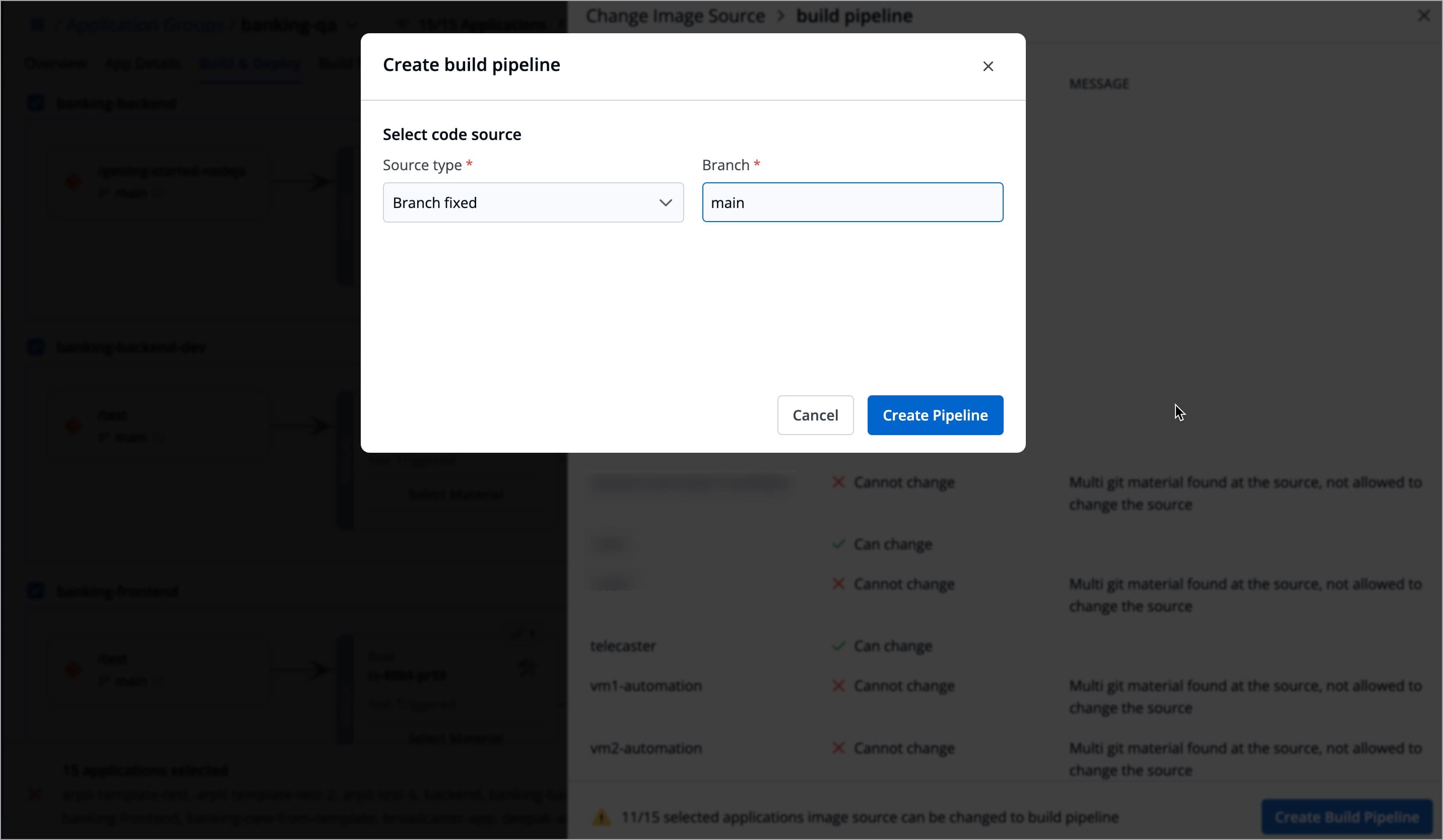Click the red X icon next to vm2-automation status
Image resolution: width=1443 pixels, height=840 pixels.
click(x=839, y=748)
